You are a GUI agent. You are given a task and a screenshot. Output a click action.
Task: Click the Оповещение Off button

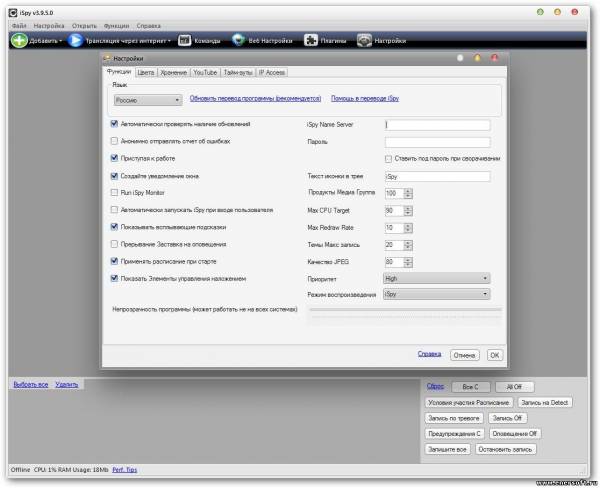click(x=515, y=434)
